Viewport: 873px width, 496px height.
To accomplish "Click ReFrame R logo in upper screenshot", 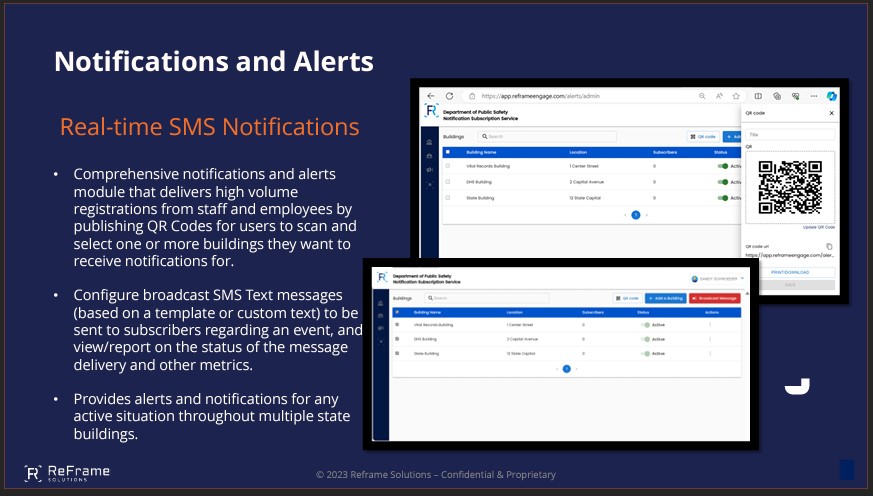I will [x=431, y=111].
